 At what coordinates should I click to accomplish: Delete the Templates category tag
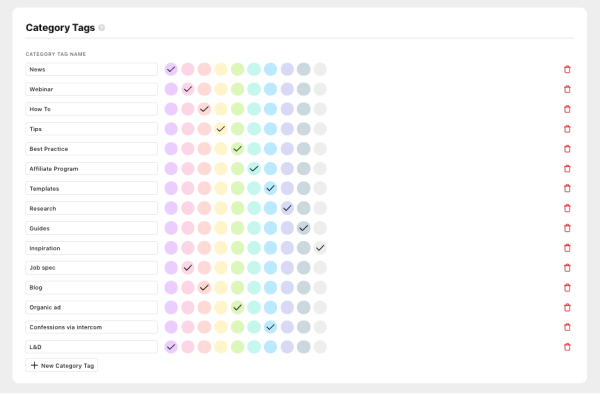pyautogui.click(x=567, y=188)
